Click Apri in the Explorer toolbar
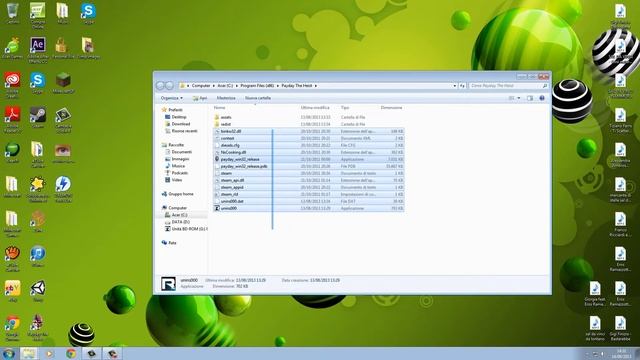This screenshot has height=360, width=640. (200, 98)
